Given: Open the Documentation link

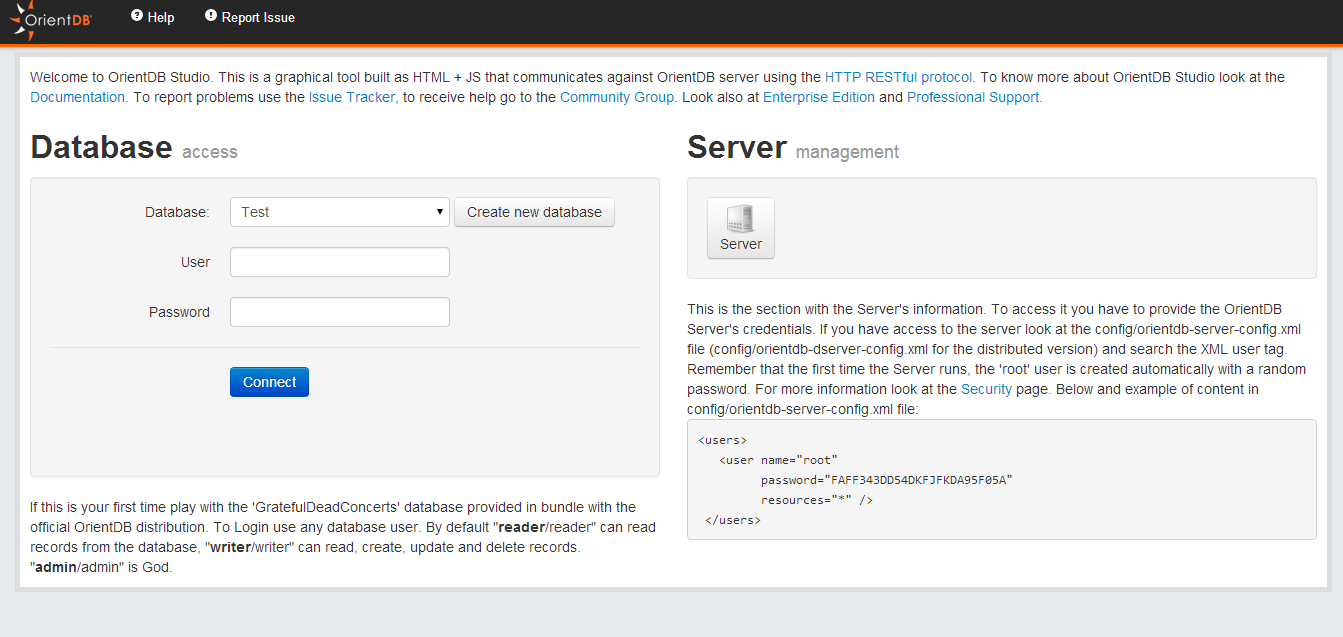Looking at the screenshot, I should [78, 97].
